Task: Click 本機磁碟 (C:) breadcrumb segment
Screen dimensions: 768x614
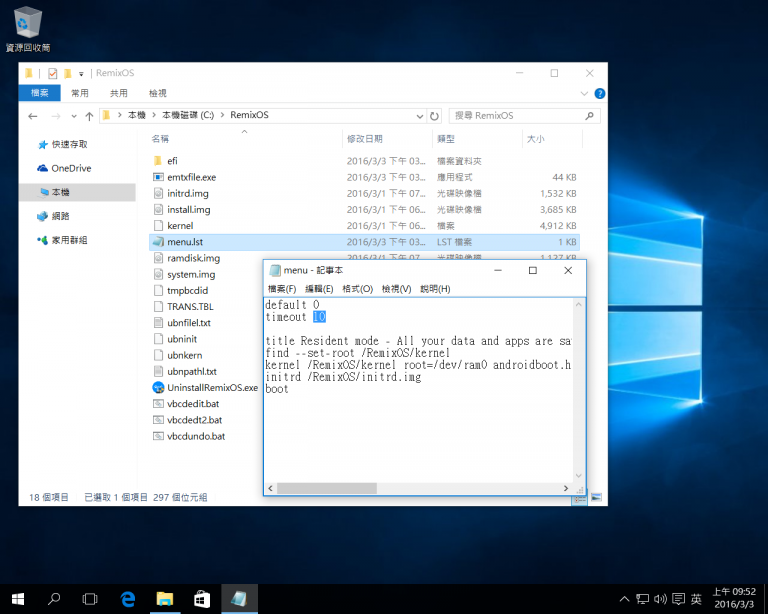Action: 188,115
